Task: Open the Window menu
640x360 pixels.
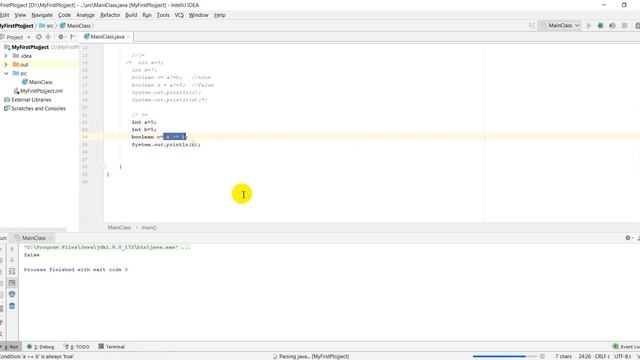Action: pyautogui.click(x=198, y=15)
